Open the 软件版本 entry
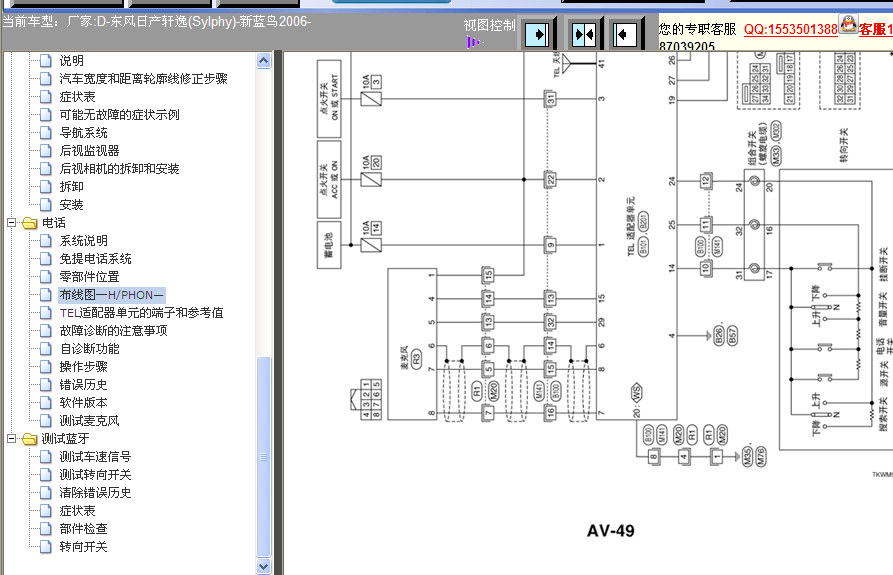893x575 pixels. 84,402
